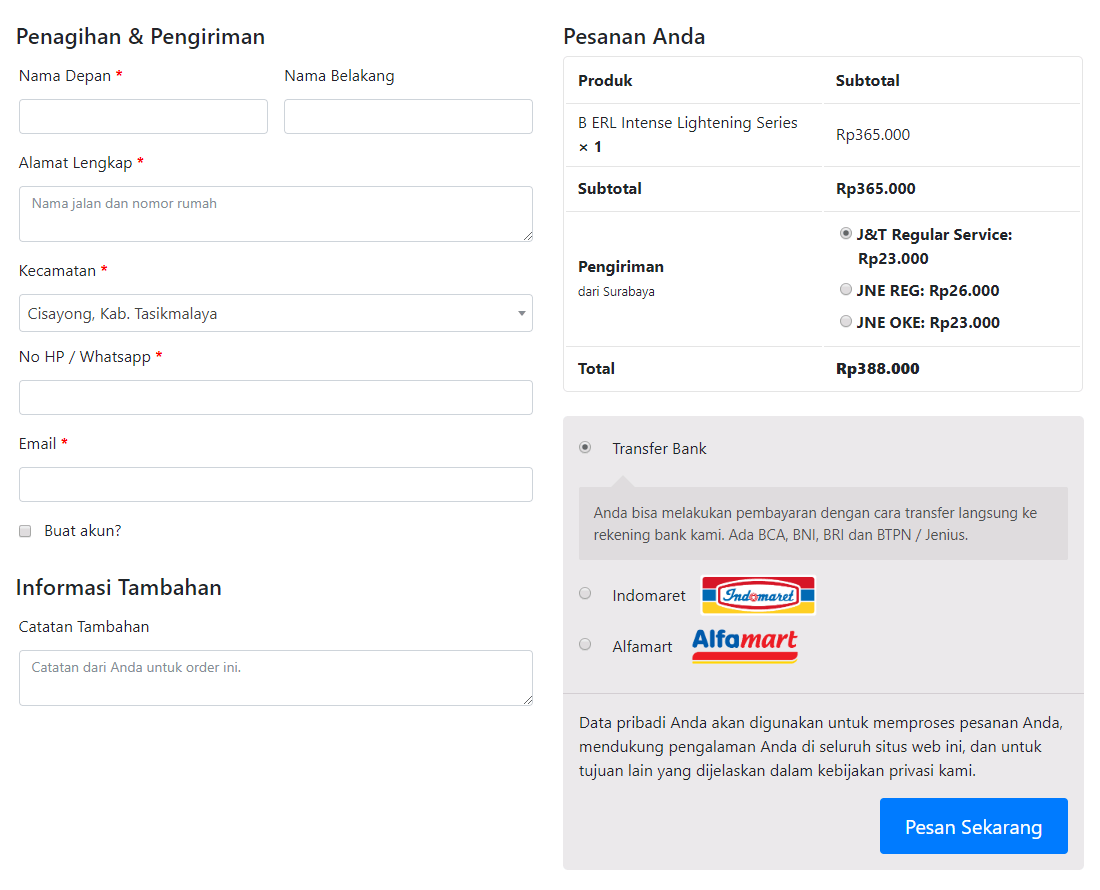Click the Catatan Tambahan resize handle
This screenshot has height=890, width=1100.
point(527,700)
